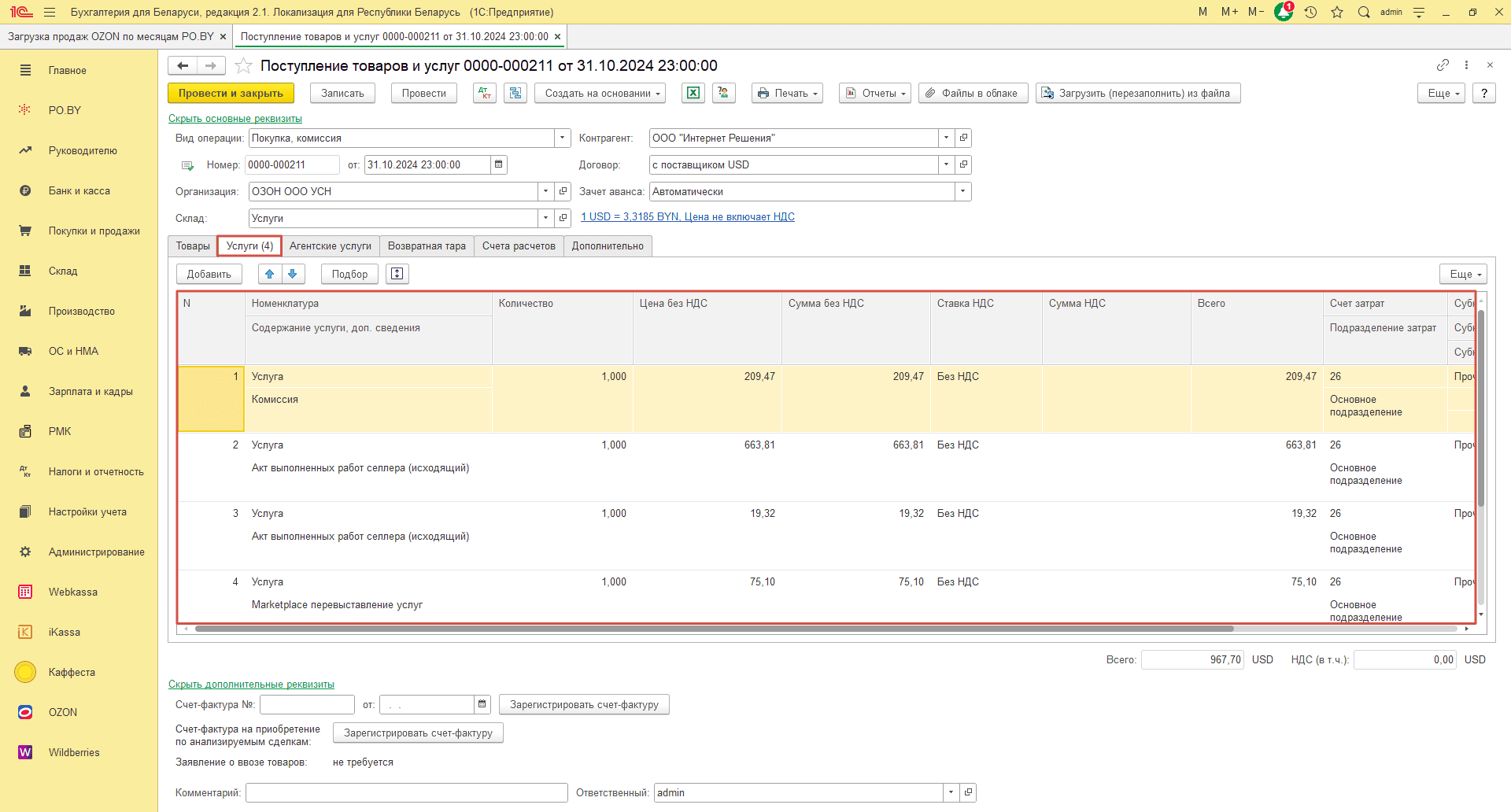
Task: Switch to Товары tab
Action: pyautogui.click(x=193, y=245)
